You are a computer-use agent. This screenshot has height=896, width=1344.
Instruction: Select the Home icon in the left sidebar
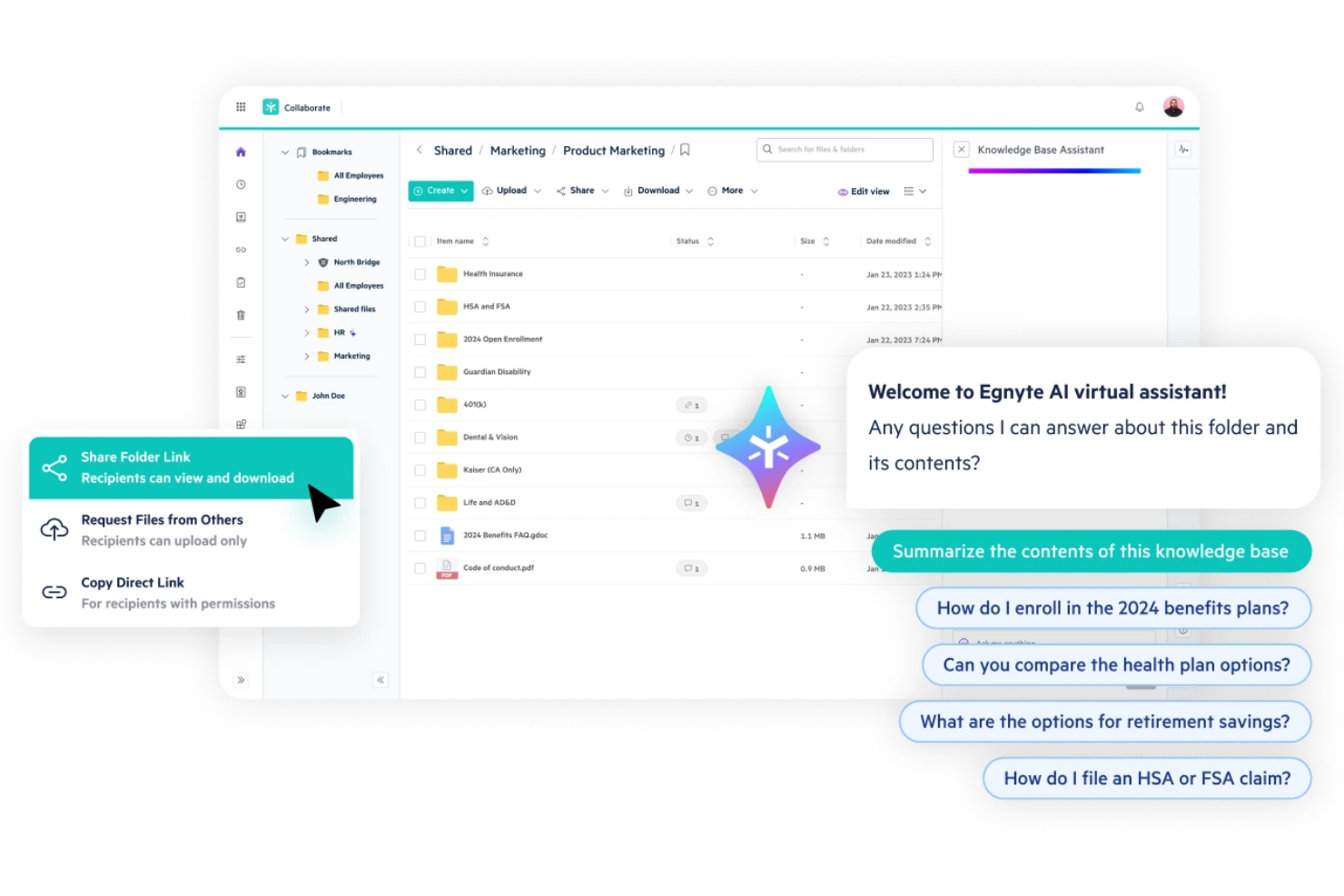[241, 152]
